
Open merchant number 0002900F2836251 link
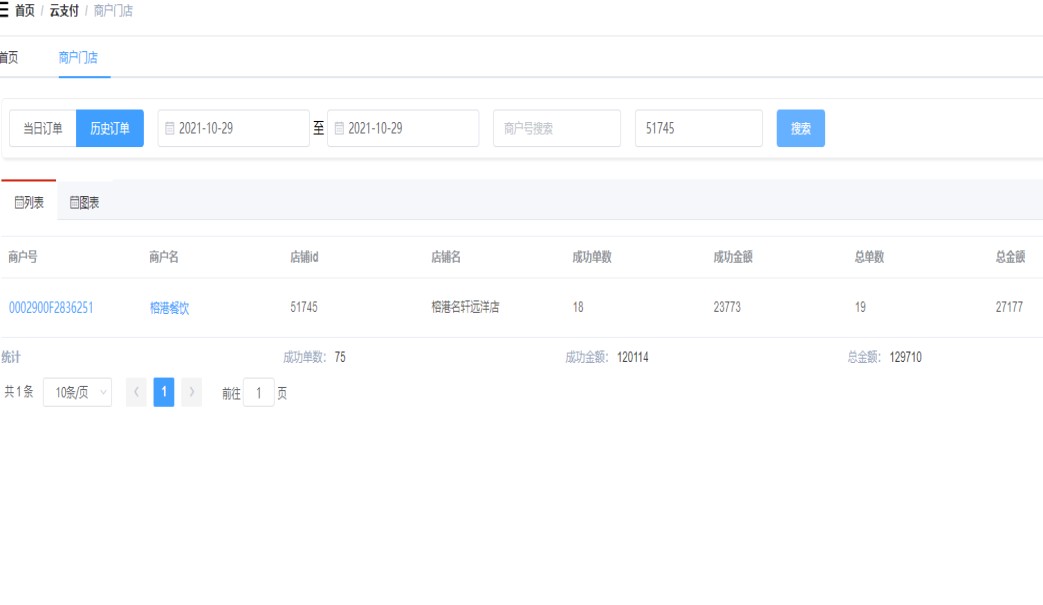click(51, 308)
